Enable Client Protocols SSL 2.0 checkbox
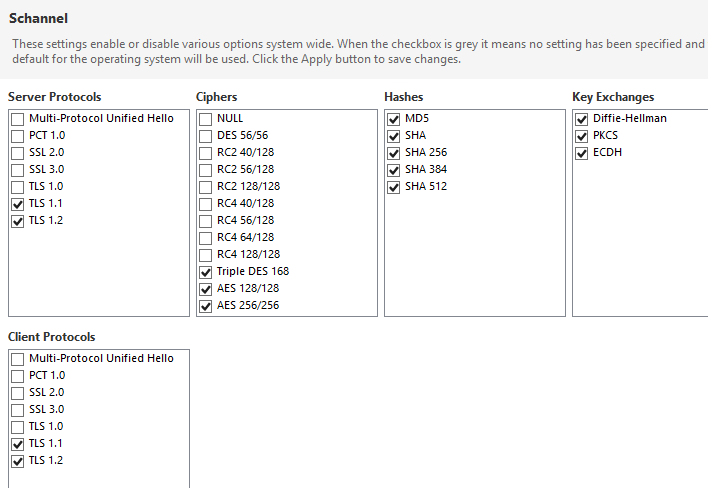 point(18,393)
